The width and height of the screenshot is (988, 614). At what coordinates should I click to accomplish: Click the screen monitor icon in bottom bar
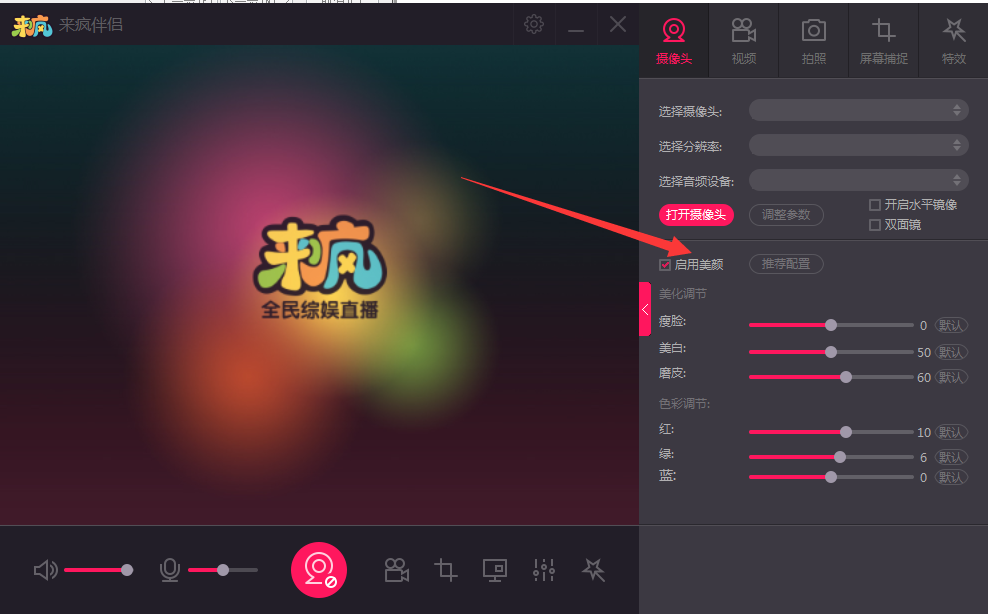tap(495, 570)
